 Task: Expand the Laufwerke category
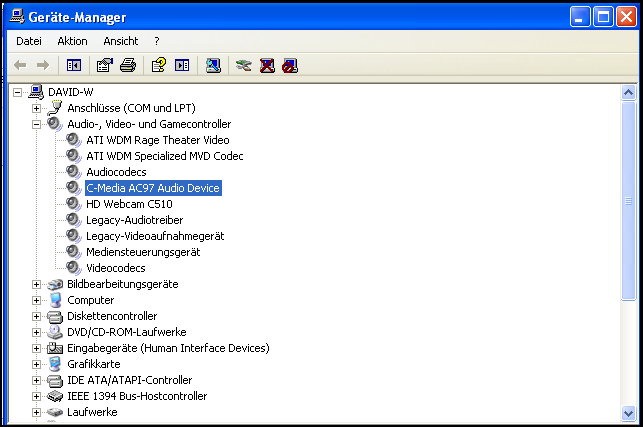pos(36,412)
